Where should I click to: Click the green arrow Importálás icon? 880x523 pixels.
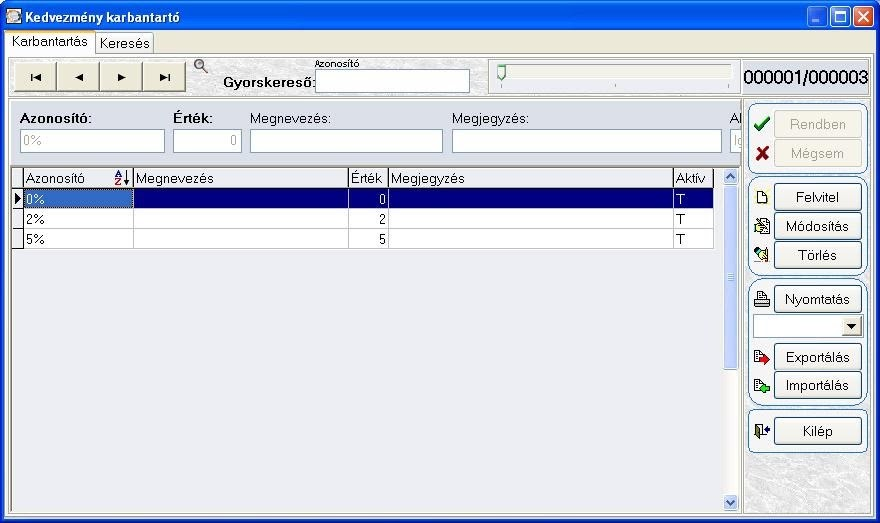coord(762,386)
